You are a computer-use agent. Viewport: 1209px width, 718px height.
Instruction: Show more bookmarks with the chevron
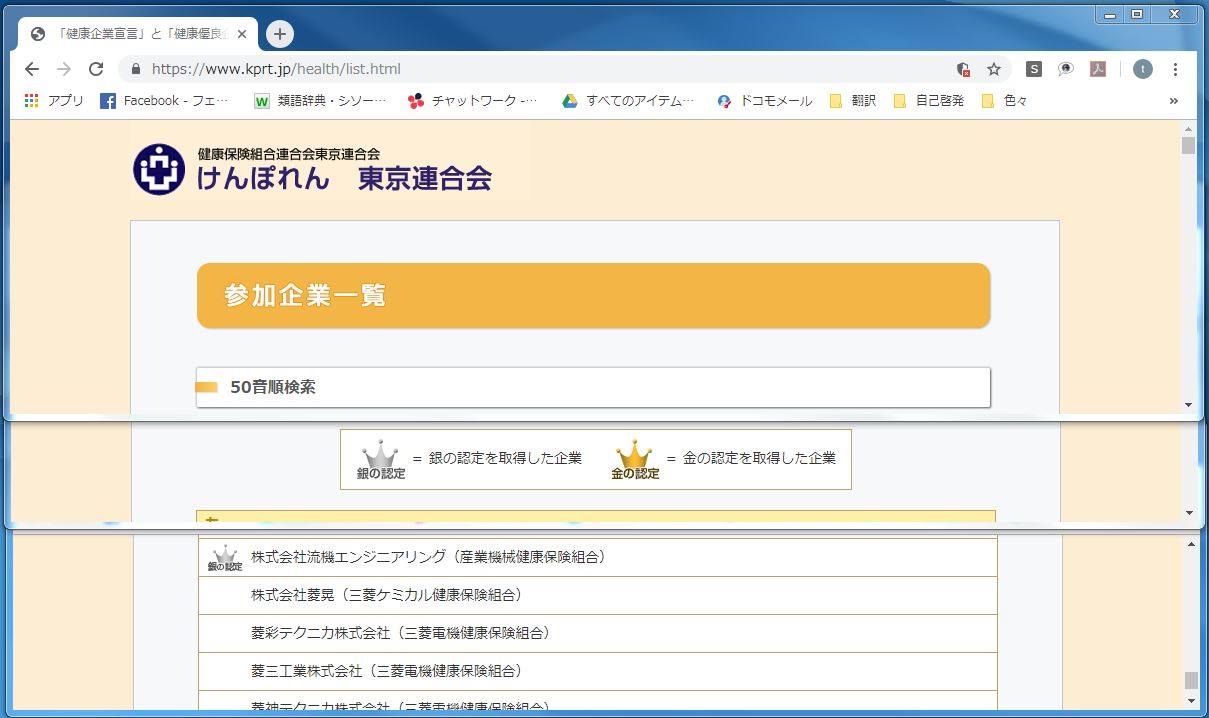[x=1173, y=101]
